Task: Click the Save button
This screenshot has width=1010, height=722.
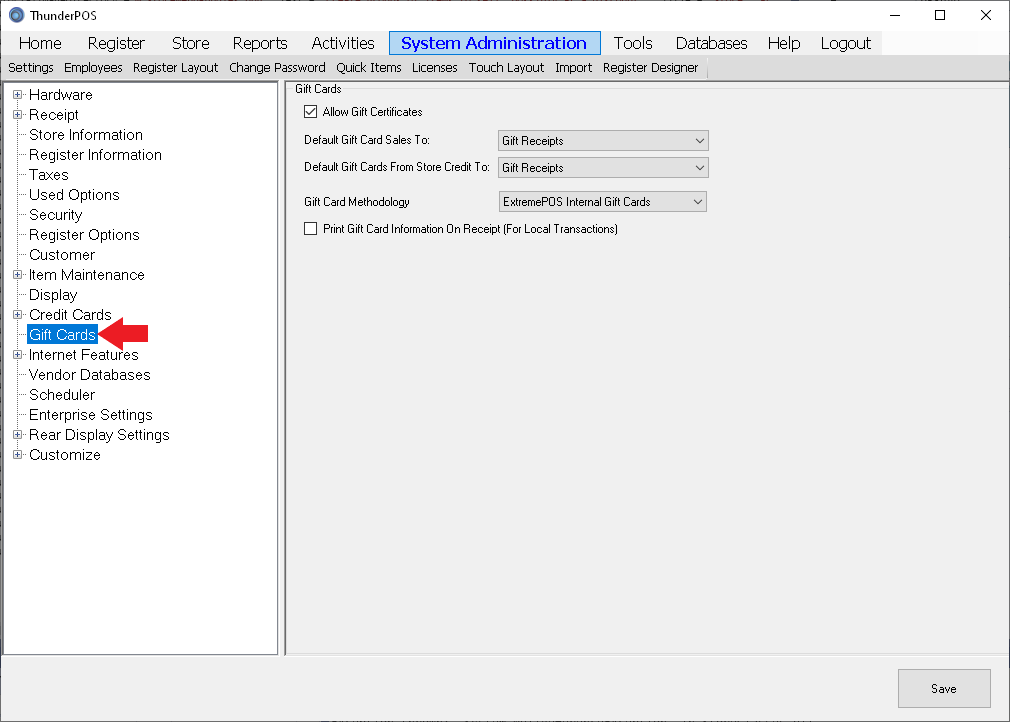Action: (943, 688)
